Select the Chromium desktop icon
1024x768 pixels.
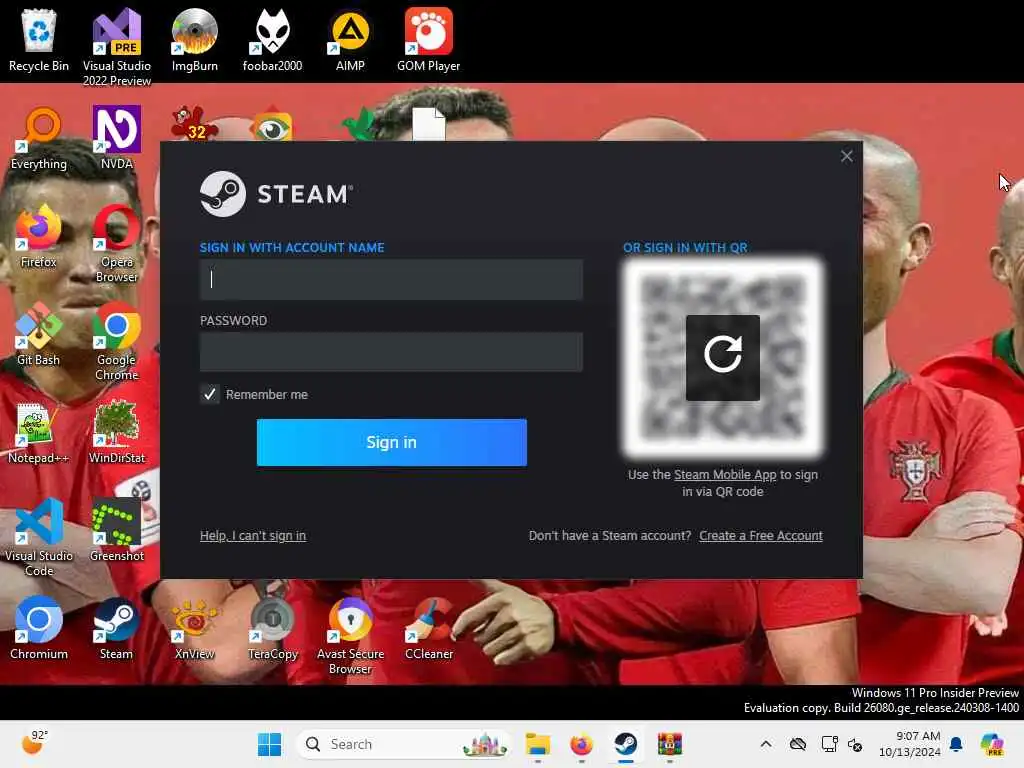pyautogui.click(x=39, y=628)
